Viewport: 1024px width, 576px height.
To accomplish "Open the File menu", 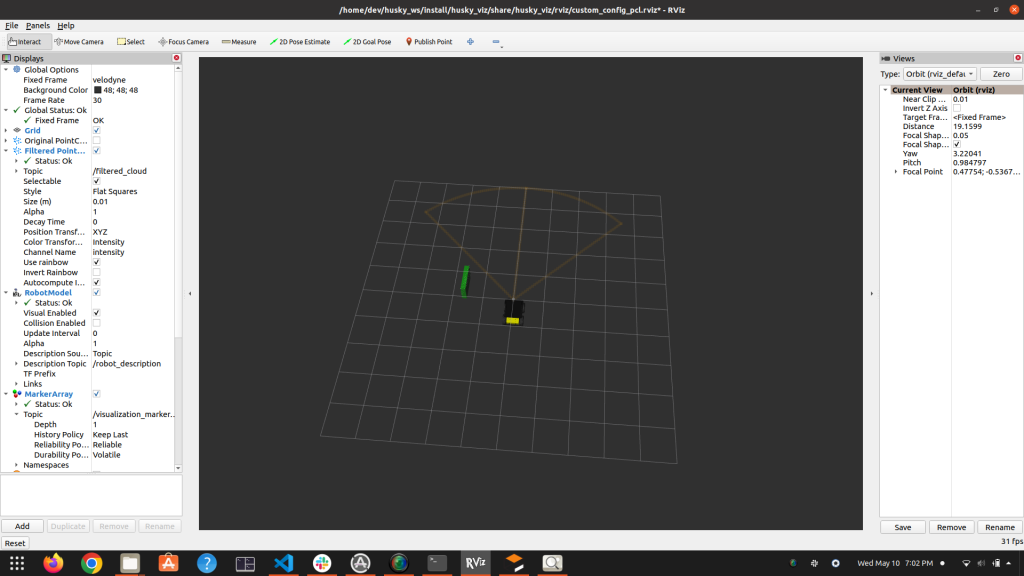I will [x=12, y=25].
